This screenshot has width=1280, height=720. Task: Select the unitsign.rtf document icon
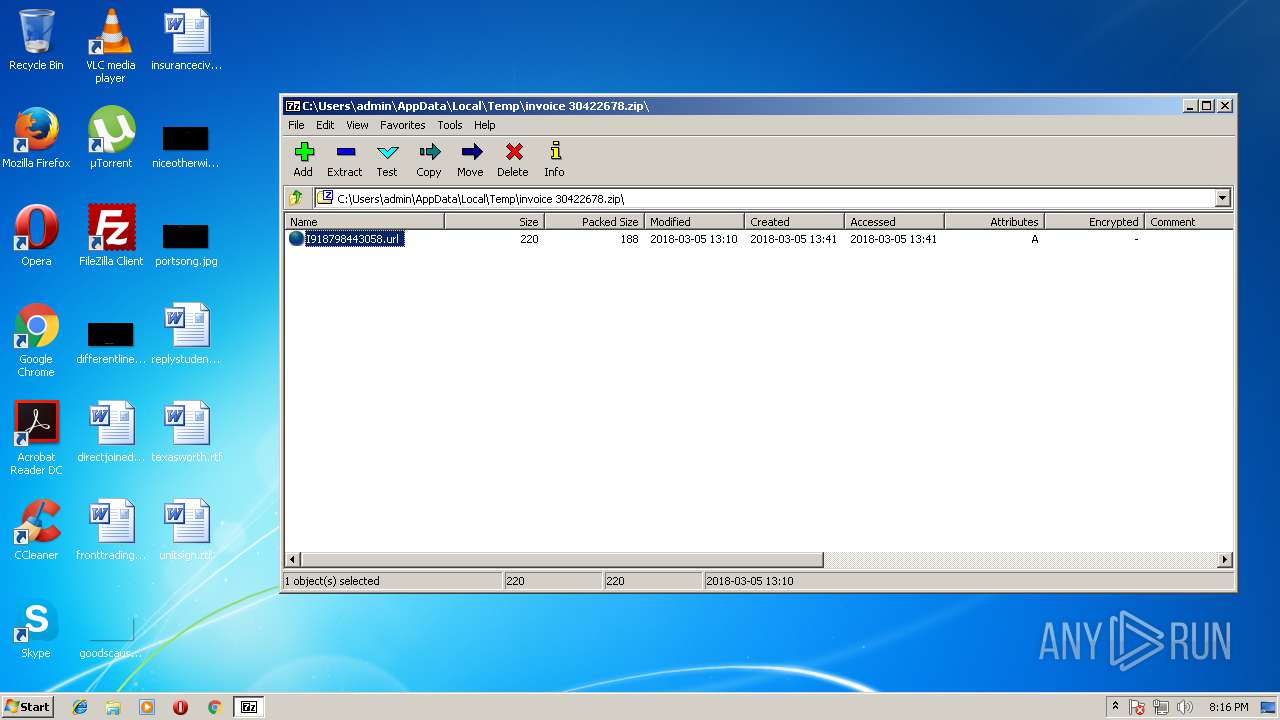tap(186, 530)
